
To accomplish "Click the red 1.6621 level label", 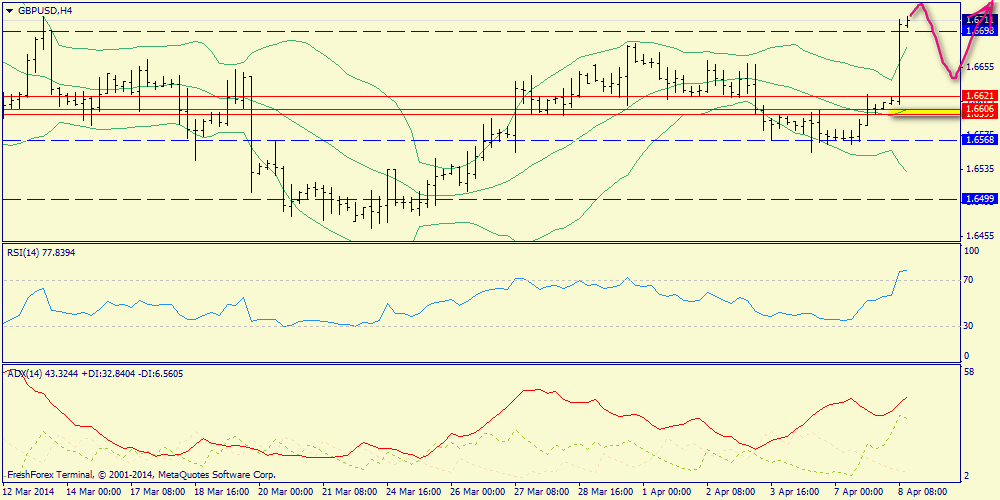I will pyautogui.click(x=980, y=96).
